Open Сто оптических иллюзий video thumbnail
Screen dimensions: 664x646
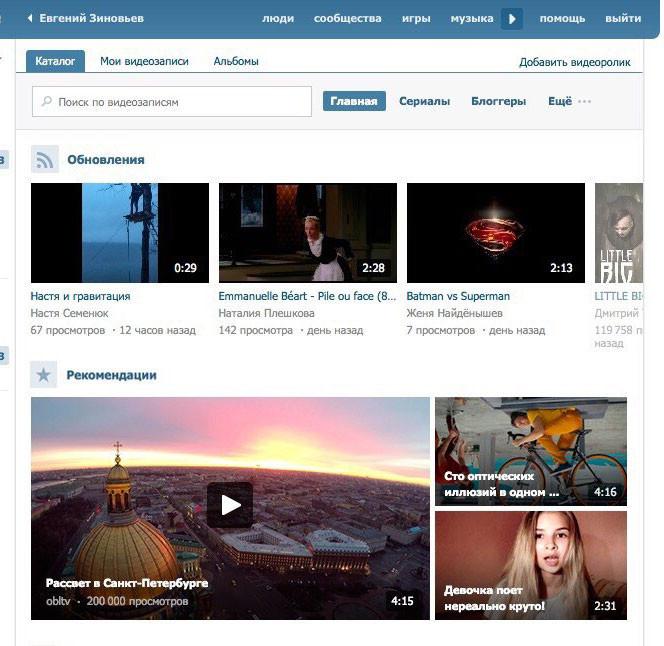point(530,451)
